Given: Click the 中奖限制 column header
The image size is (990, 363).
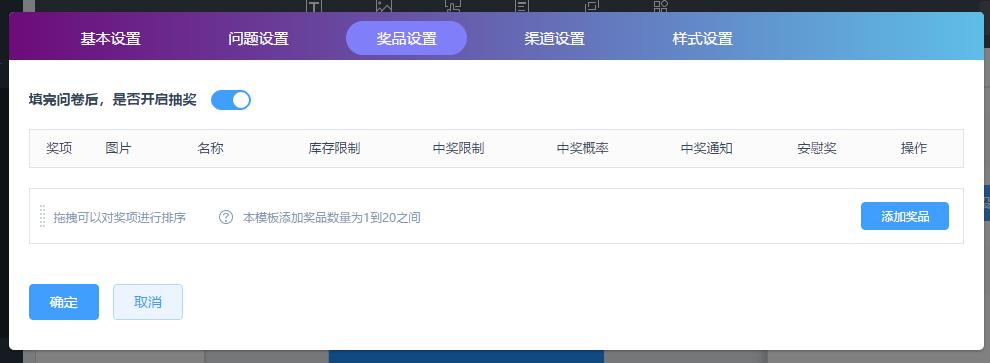Looking at the screenshot, I should tap(458, 148).
